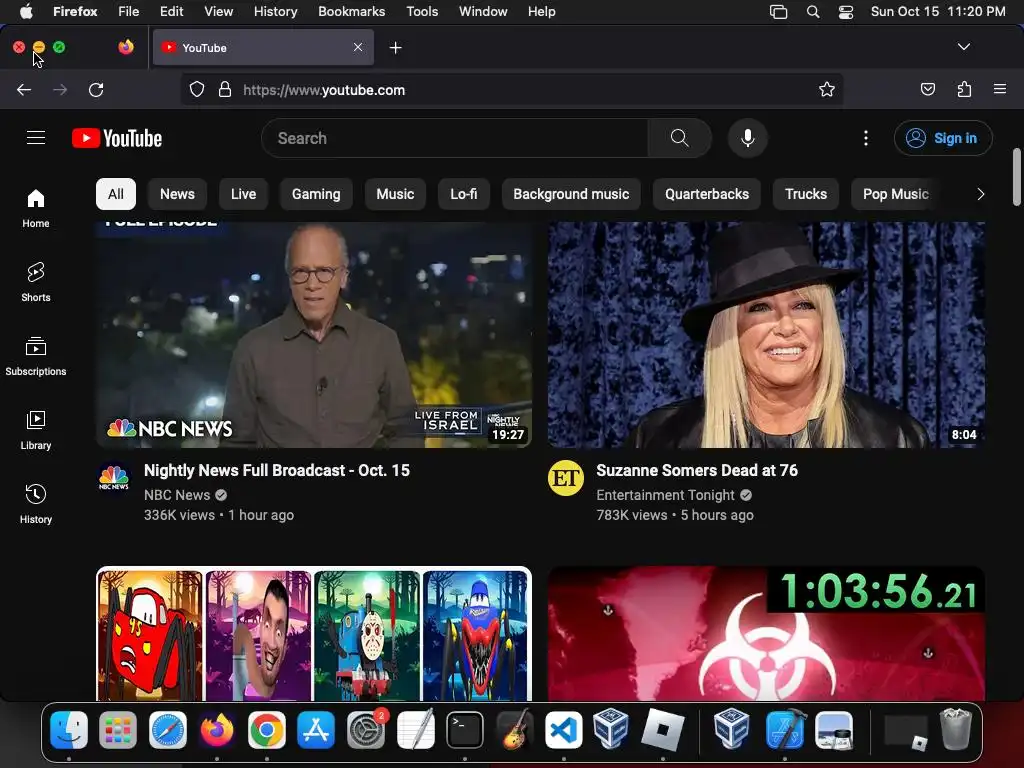Open macOS Control Center

point(846,12)
